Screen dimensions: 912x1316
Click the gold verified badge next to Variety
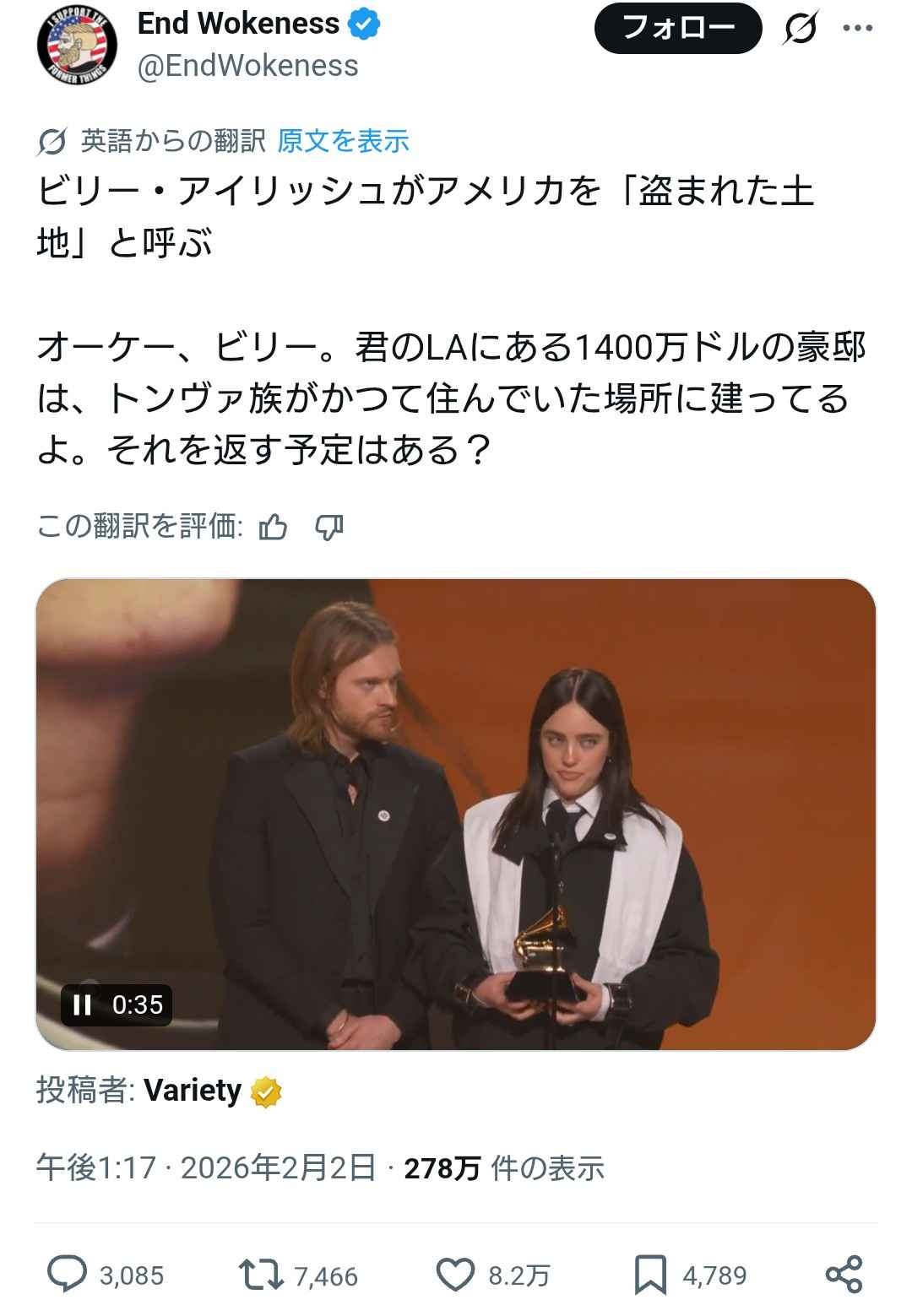(x=266, y=1092)
